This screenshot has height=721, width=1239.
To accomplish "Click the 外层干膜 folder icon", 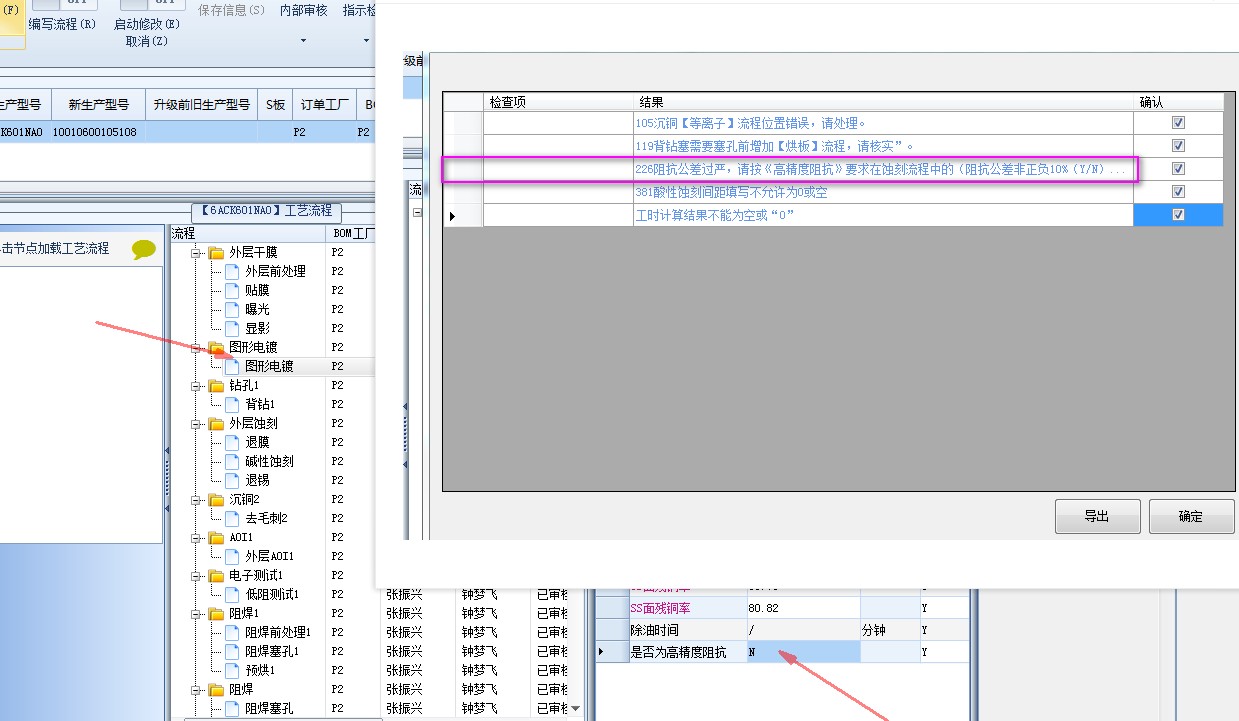I will click(x=217, y=253).
